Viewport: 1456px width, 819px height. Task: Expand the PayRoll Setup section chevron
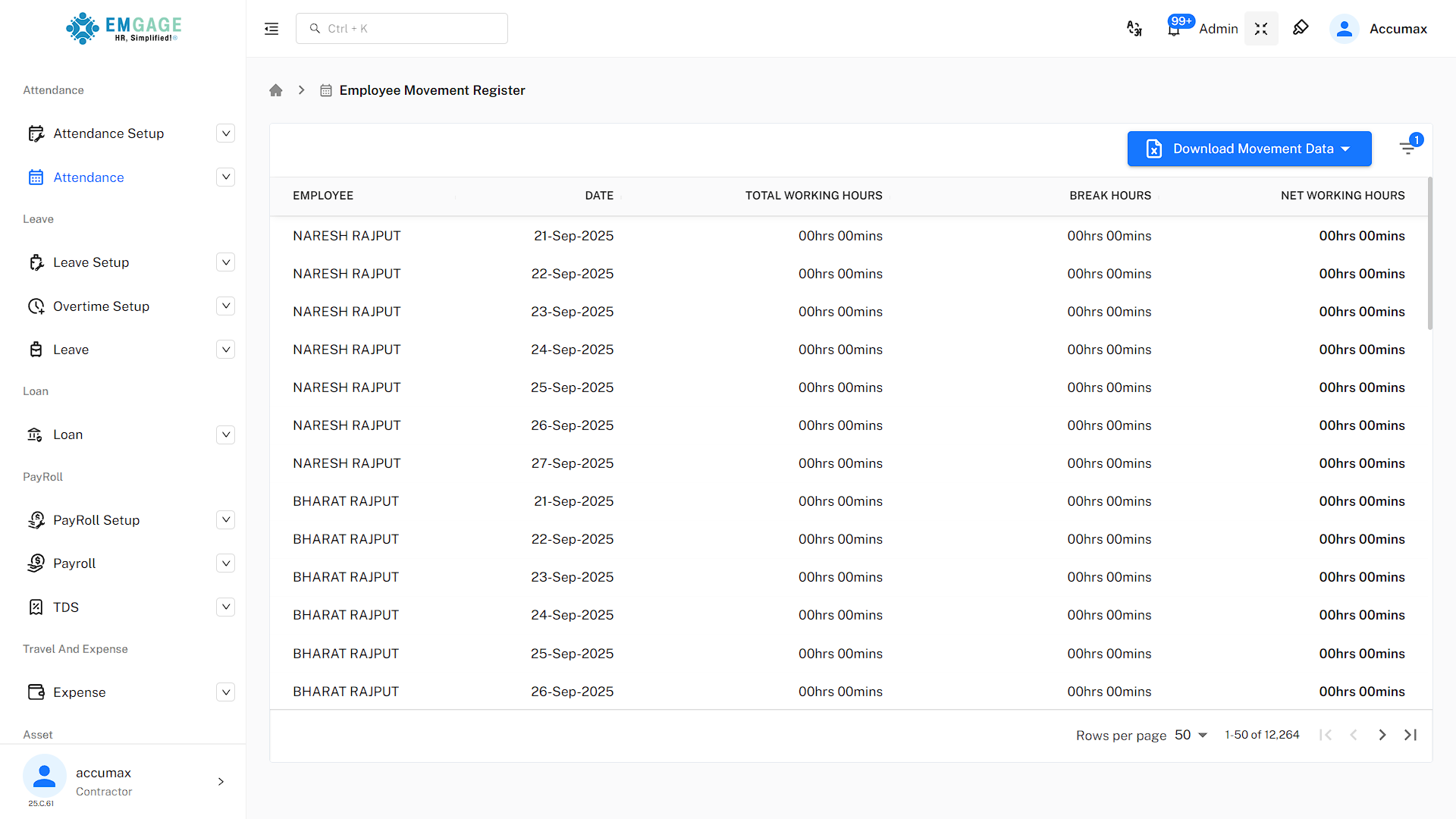pyautogui.click(x=225, y=519)
